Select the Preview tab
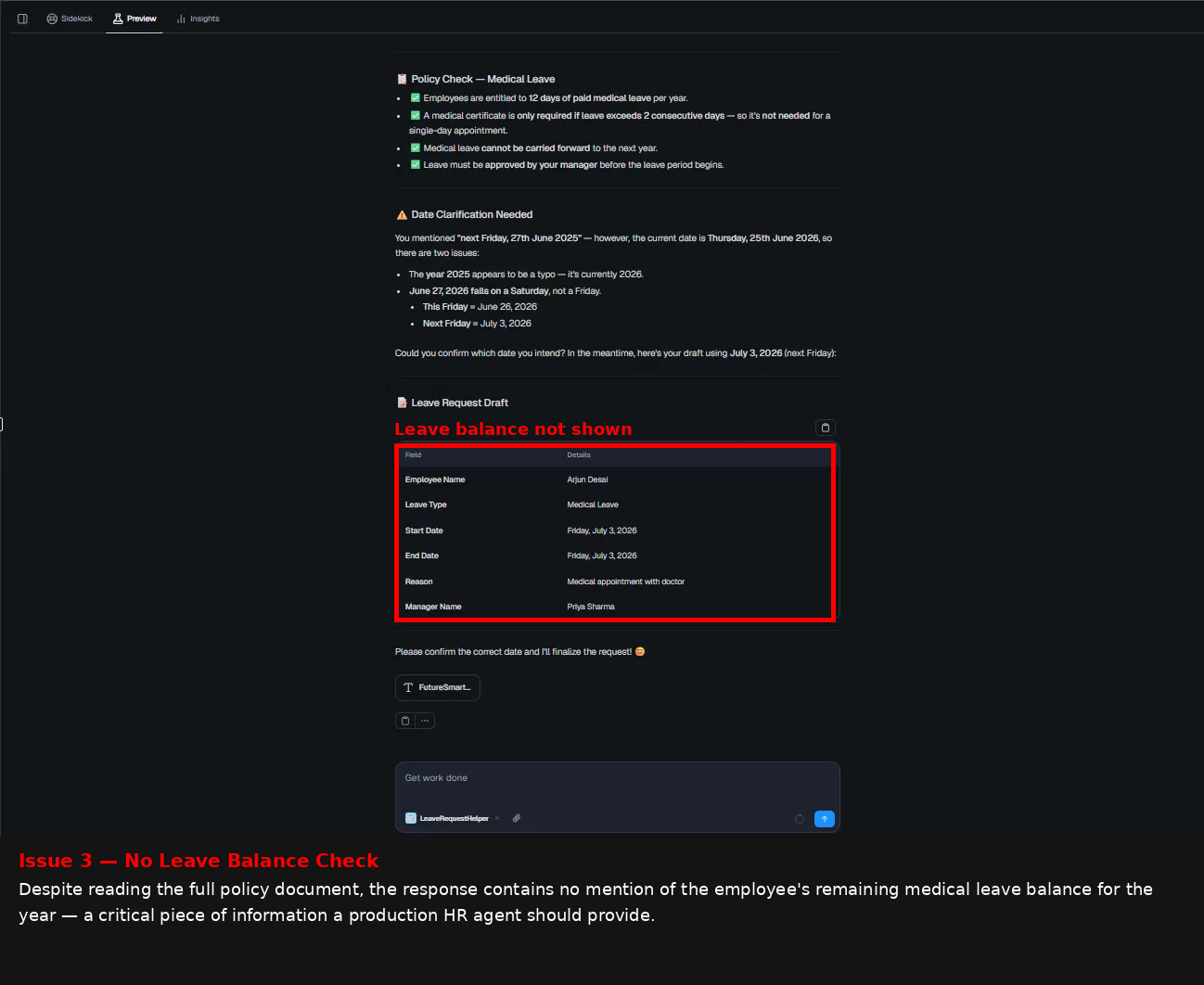Screen dimensions: 1204x985 point(134,19)
